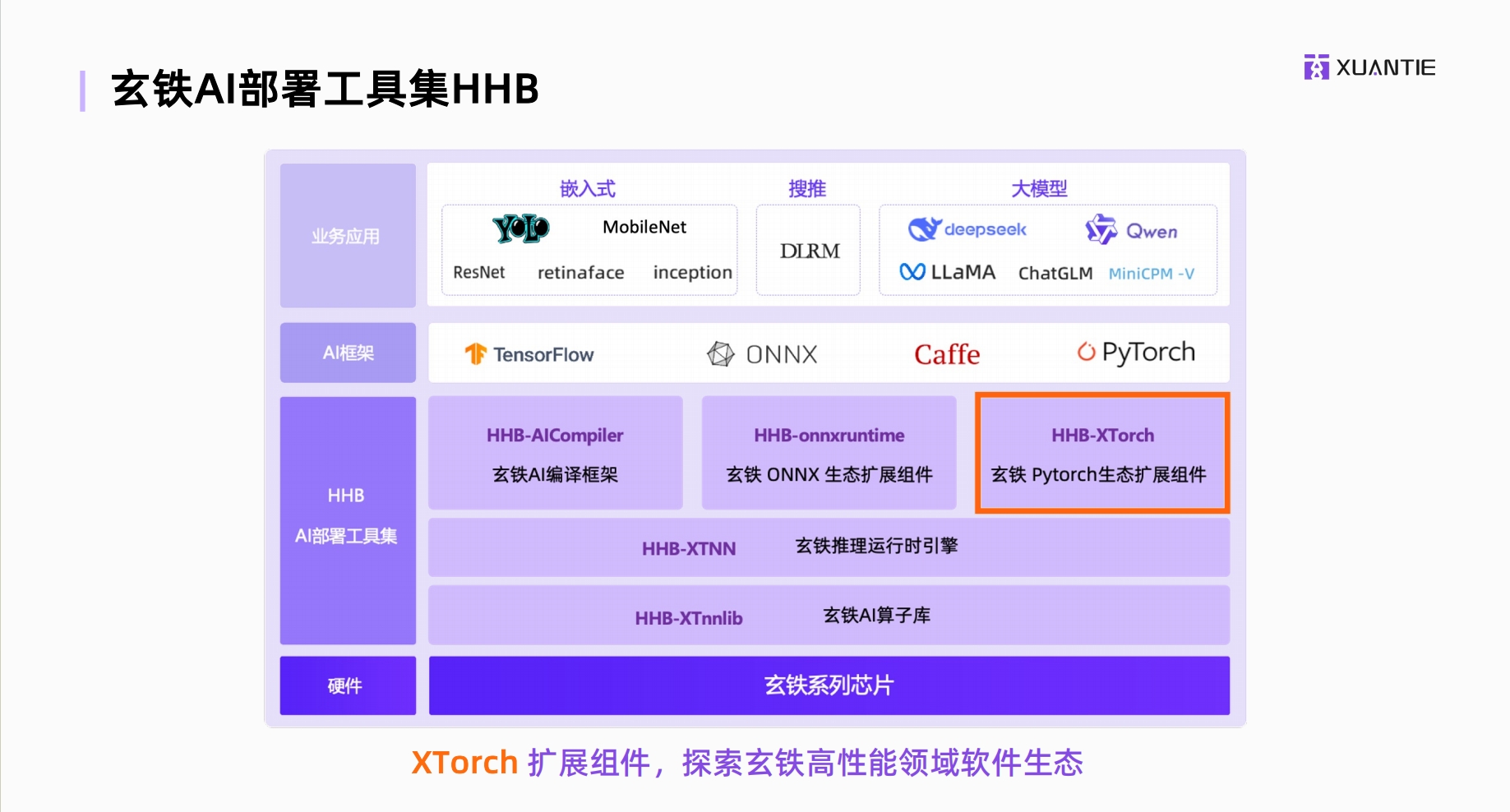This screenshot has height=812, width=1510.
Task: Click the MobileNet text
Action: coord(644,227)
